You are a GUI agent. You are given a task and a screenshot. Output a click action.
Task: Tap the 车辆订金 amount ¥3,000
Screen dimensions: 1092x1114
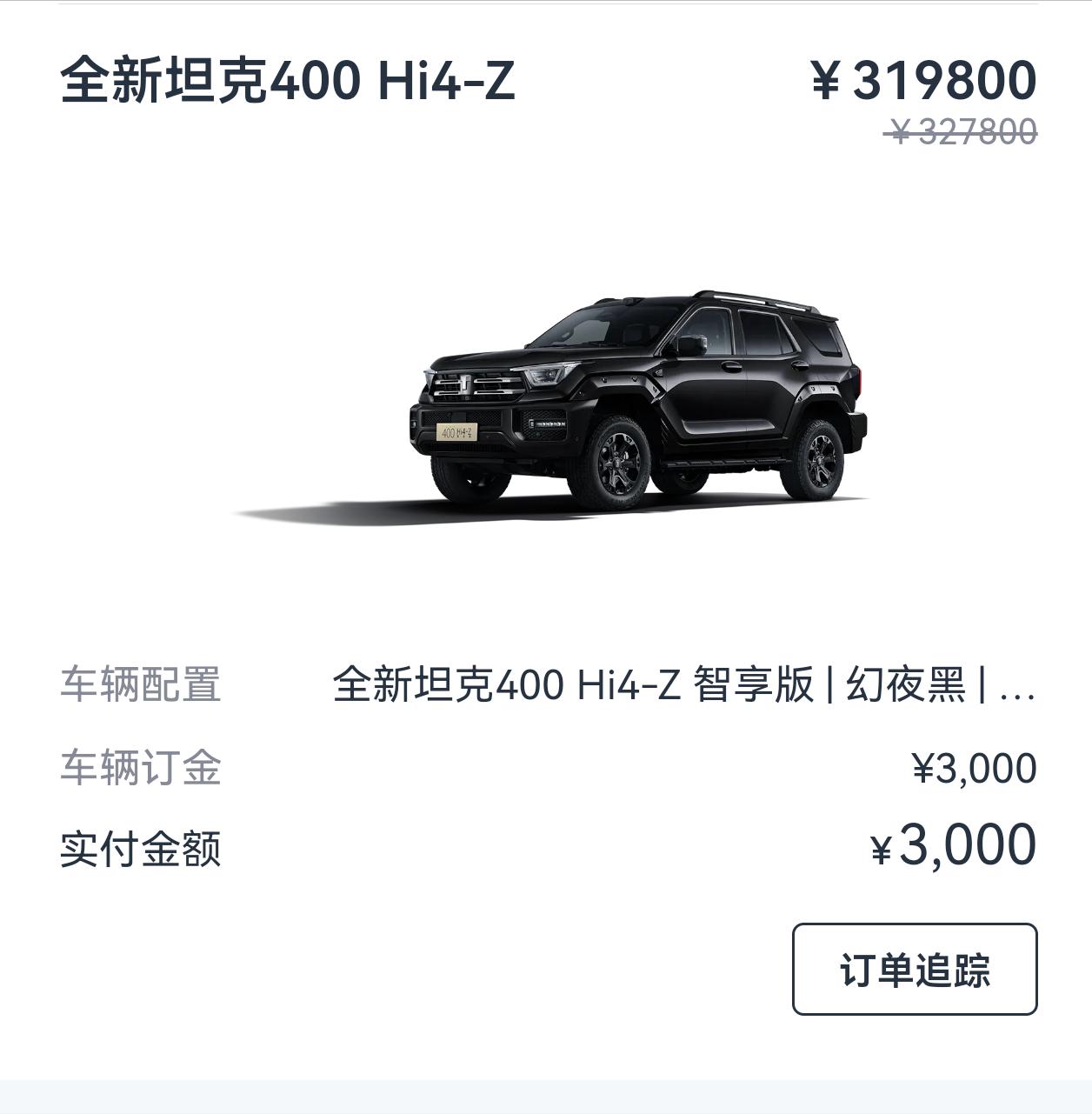(974, 768)
